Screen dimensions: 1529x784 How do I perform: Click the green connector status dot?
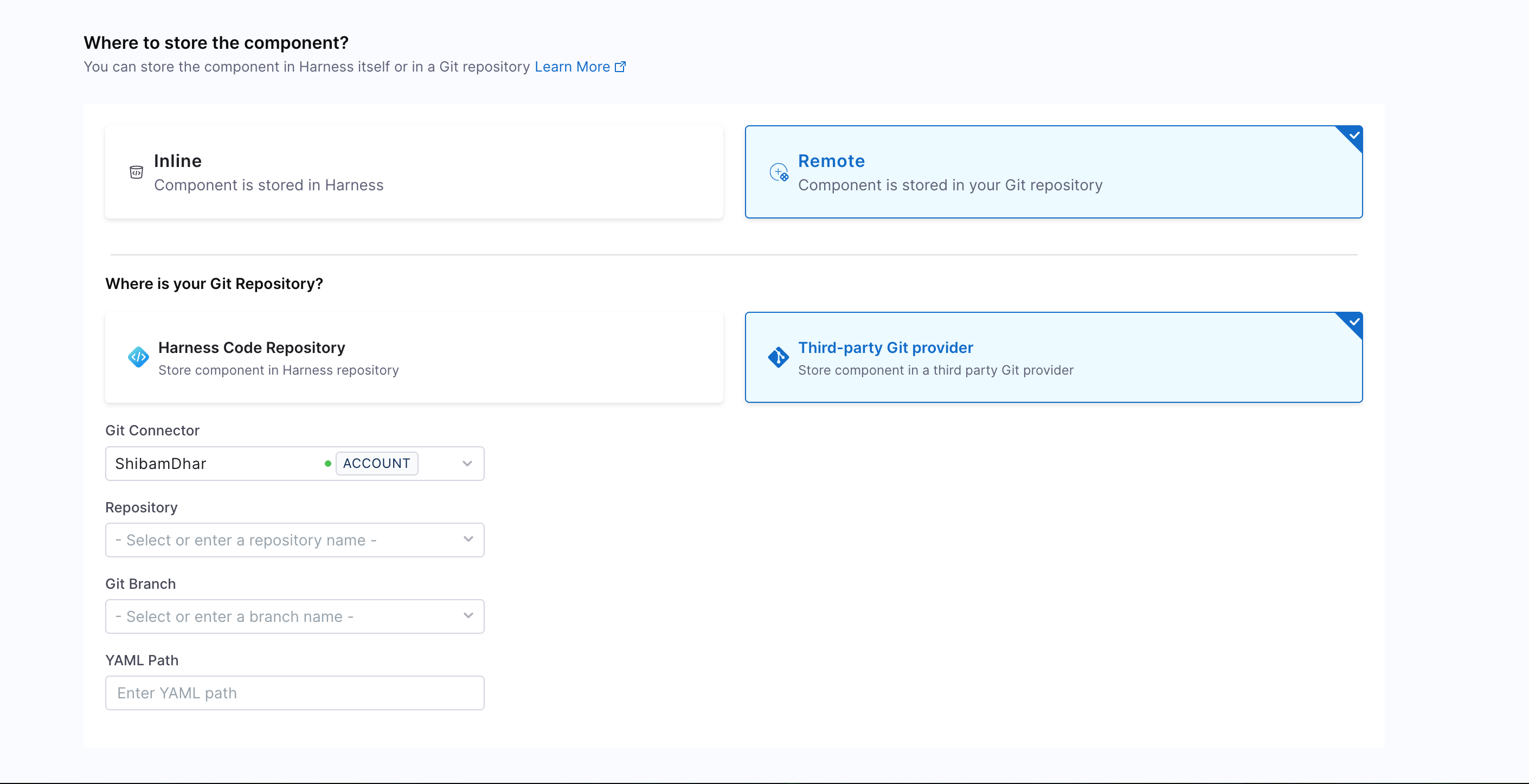(327, 464)
